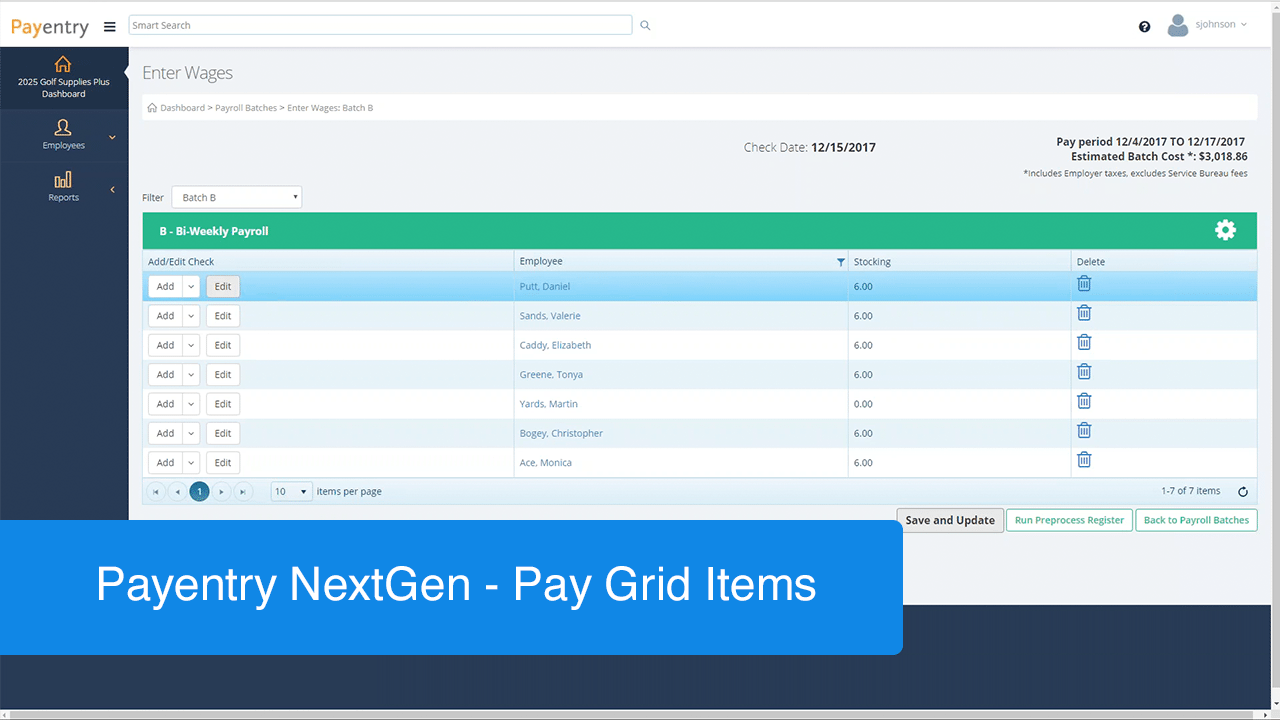This screenshot has height=720, width=1280.
Task: Delete Caddy, Elizabeth row with trash icon
Action: (x=1084, y=342)
